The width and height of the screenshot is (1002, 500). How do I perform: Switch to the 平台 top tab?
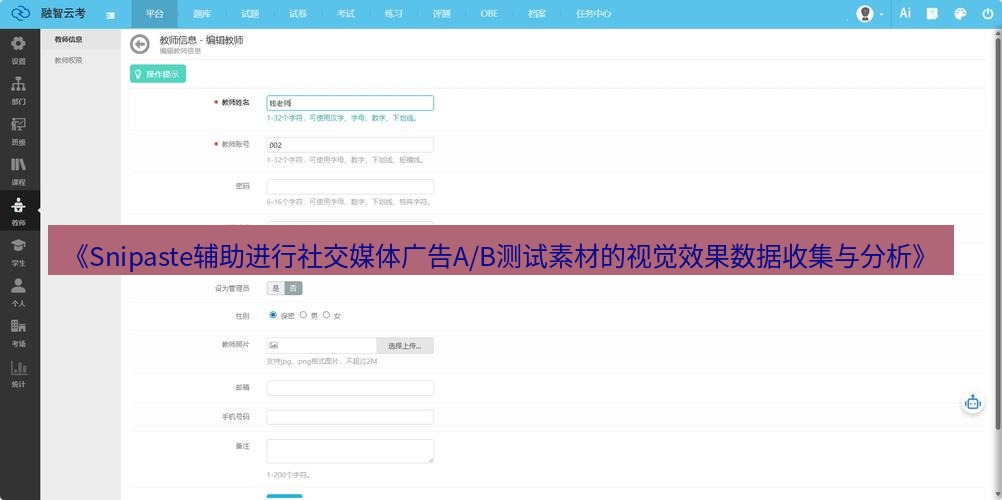coord(155,13)
